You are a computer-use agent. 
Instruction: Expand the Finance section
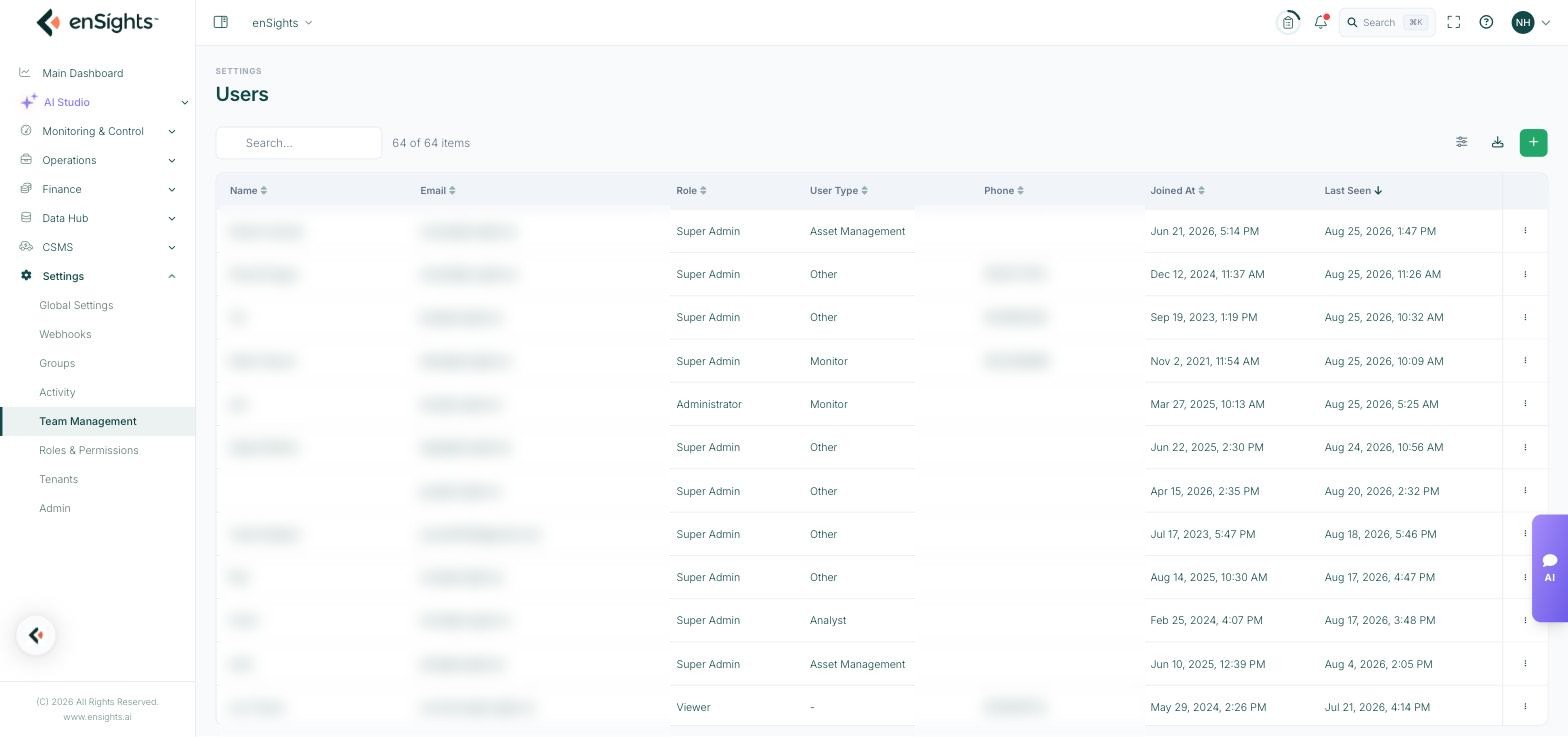click(97, 189)
